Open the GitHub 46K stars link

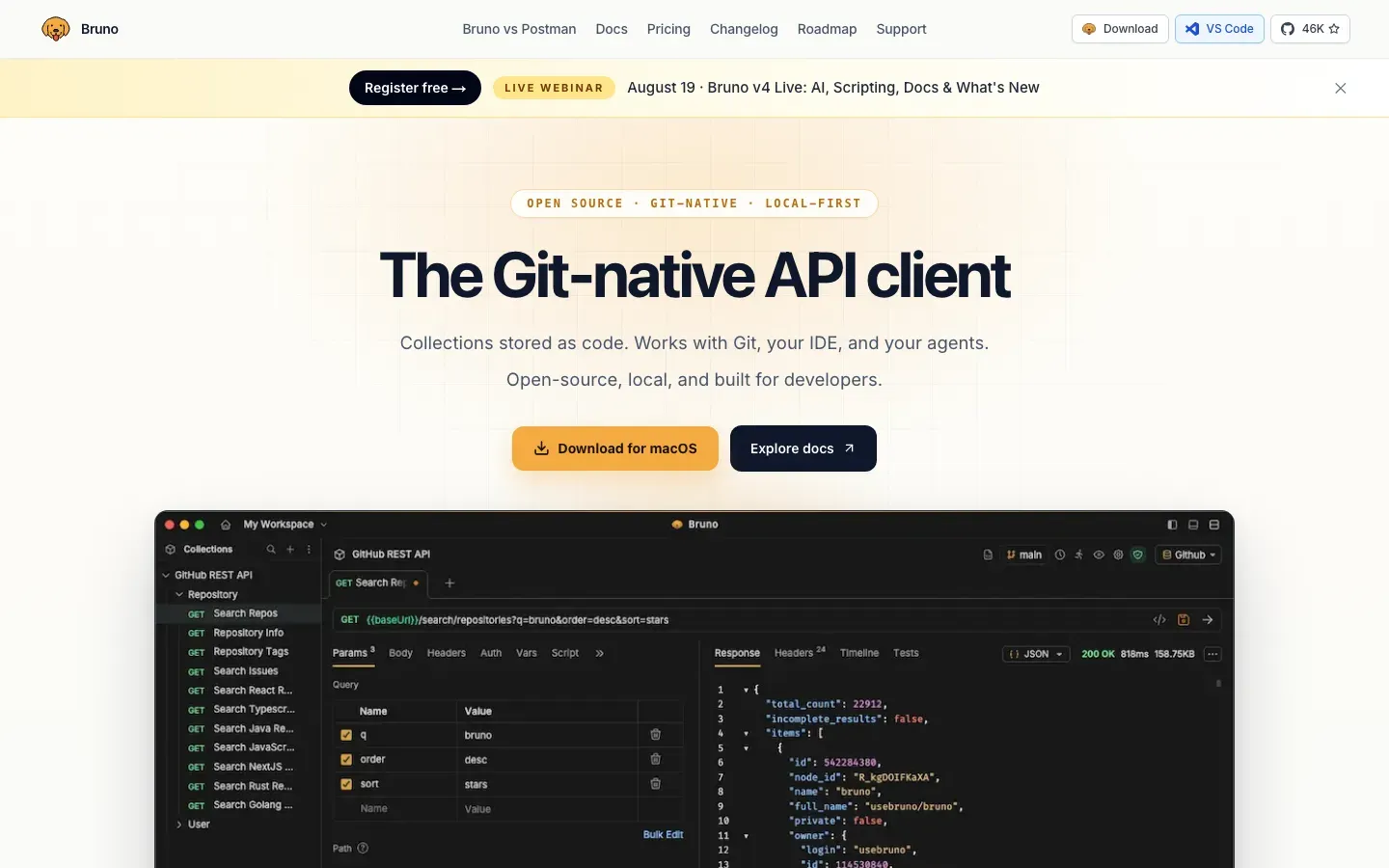click(1310, 29)
